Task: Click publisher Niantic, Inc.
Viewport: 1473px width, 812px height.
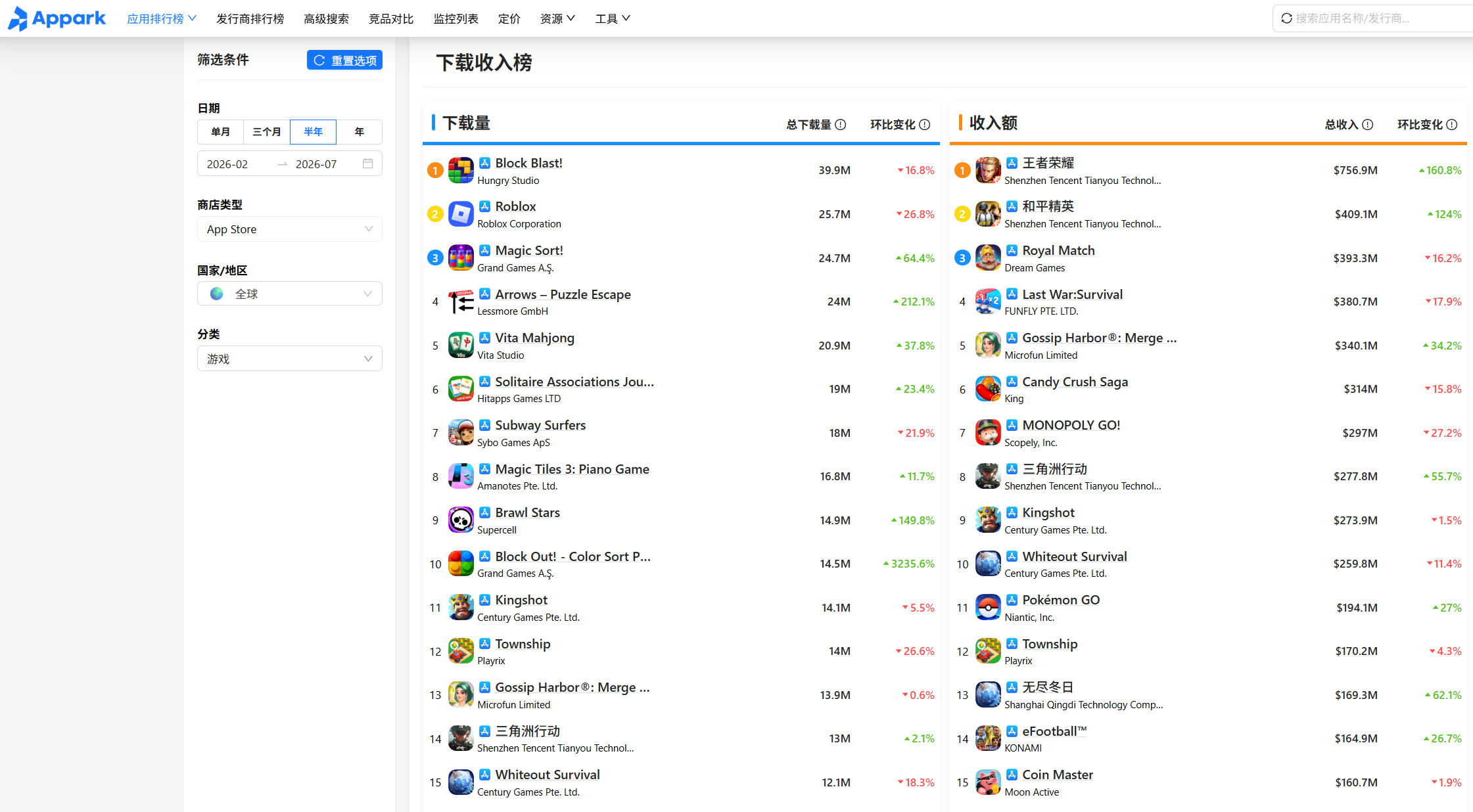Action: 1029,618
